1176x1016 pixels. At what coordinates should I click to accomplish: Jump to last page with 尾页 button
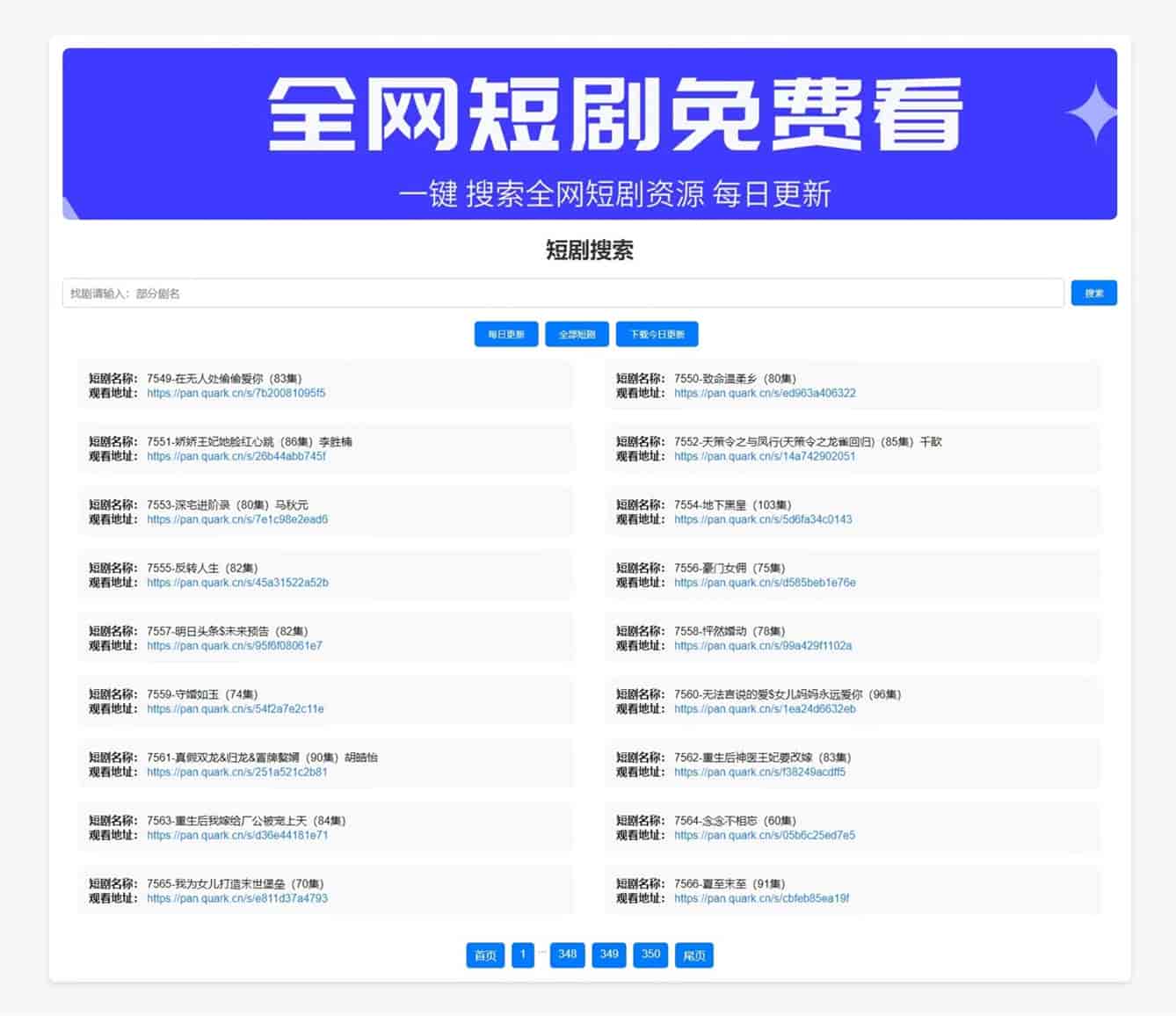(x=693, y=955)
